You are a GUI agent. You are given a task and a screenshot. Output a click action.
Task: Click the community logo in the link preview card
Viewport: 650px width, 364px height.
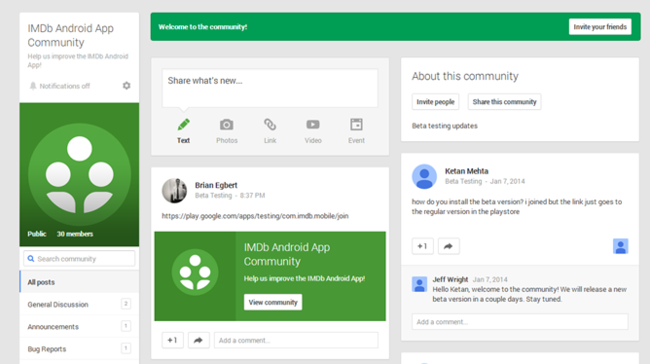(195, 272)
